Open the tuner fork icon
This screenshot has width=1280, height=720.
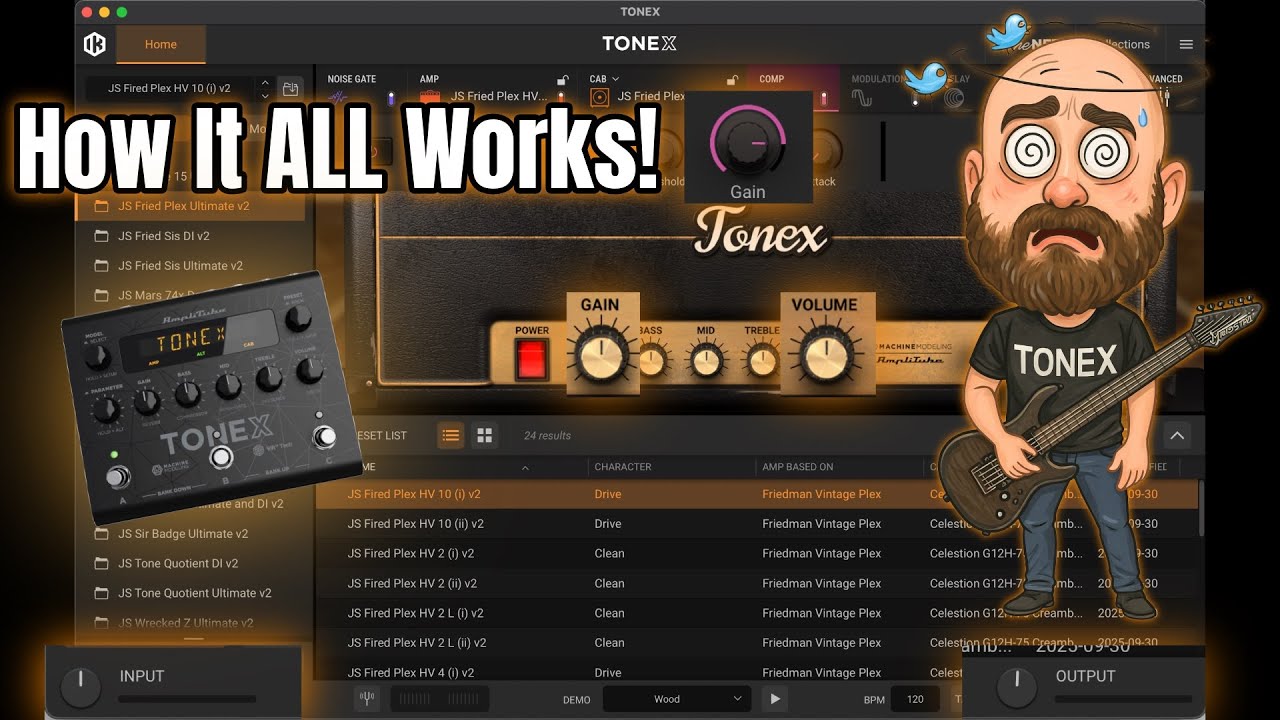click(367, 699)
